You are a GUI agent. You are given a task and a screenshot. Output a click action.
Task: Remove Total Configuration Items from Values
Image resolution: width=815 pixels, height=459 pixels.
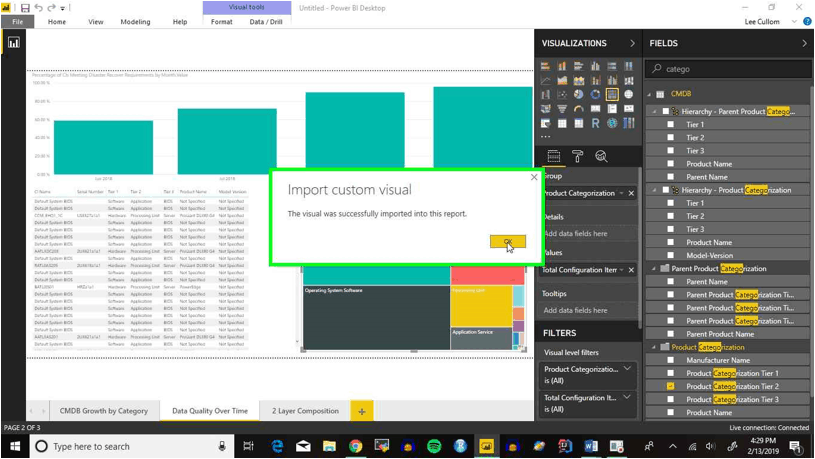click(631, 270)
